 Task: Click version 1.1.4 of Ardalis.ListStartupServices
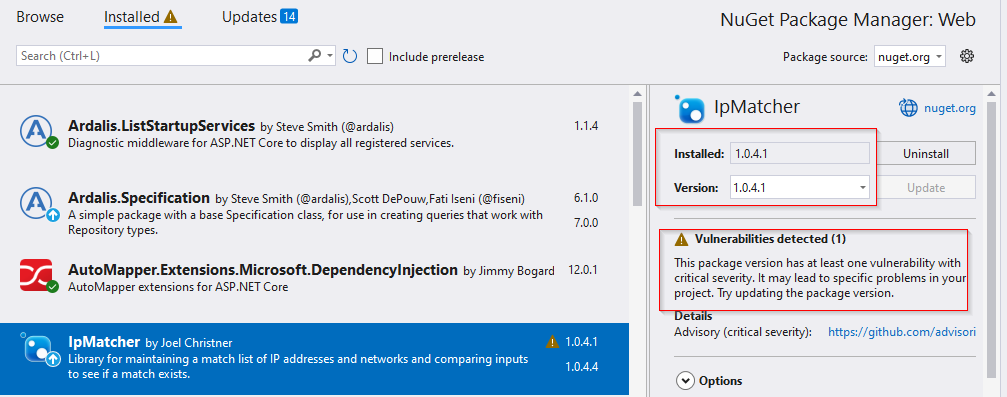(x=586, y=126)
